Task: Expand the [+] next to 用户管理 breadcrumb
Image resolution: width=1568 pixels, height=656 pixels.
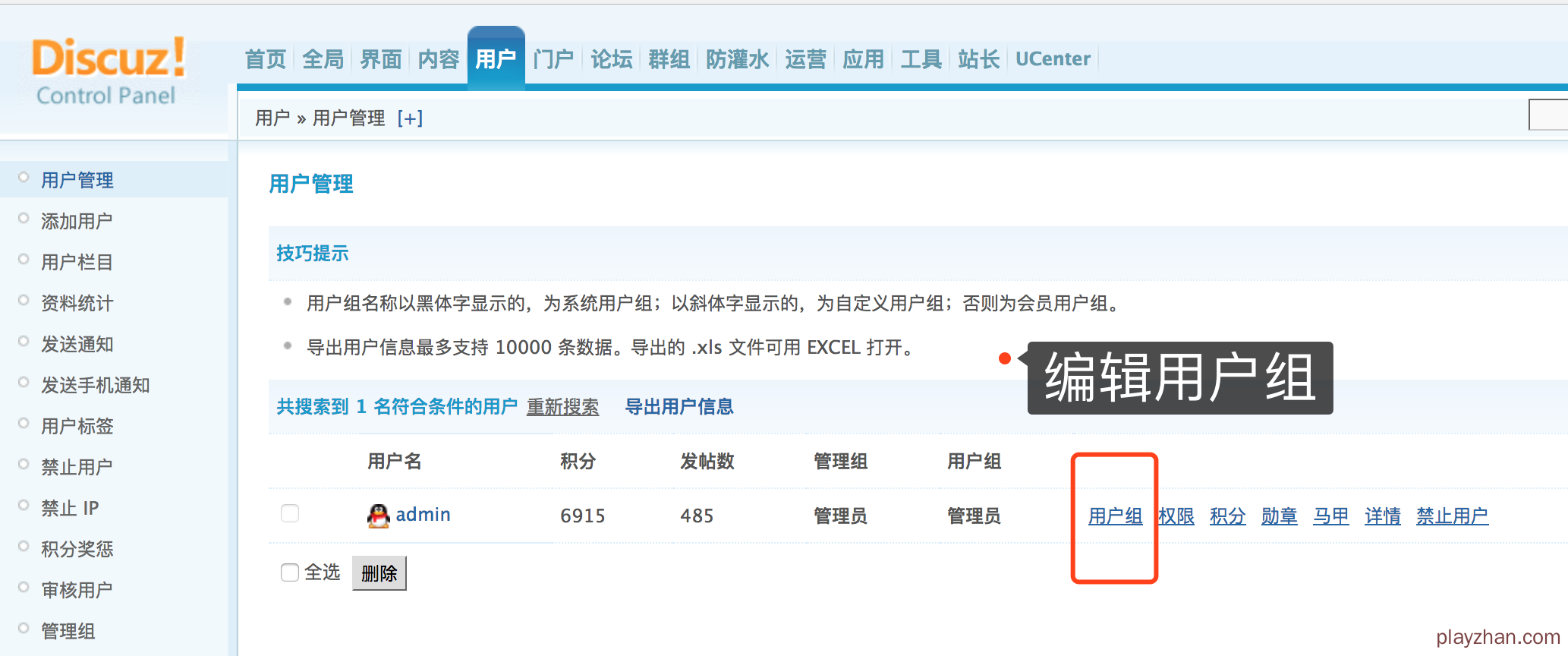Action: pyautogui.click(x=410, y=118)
